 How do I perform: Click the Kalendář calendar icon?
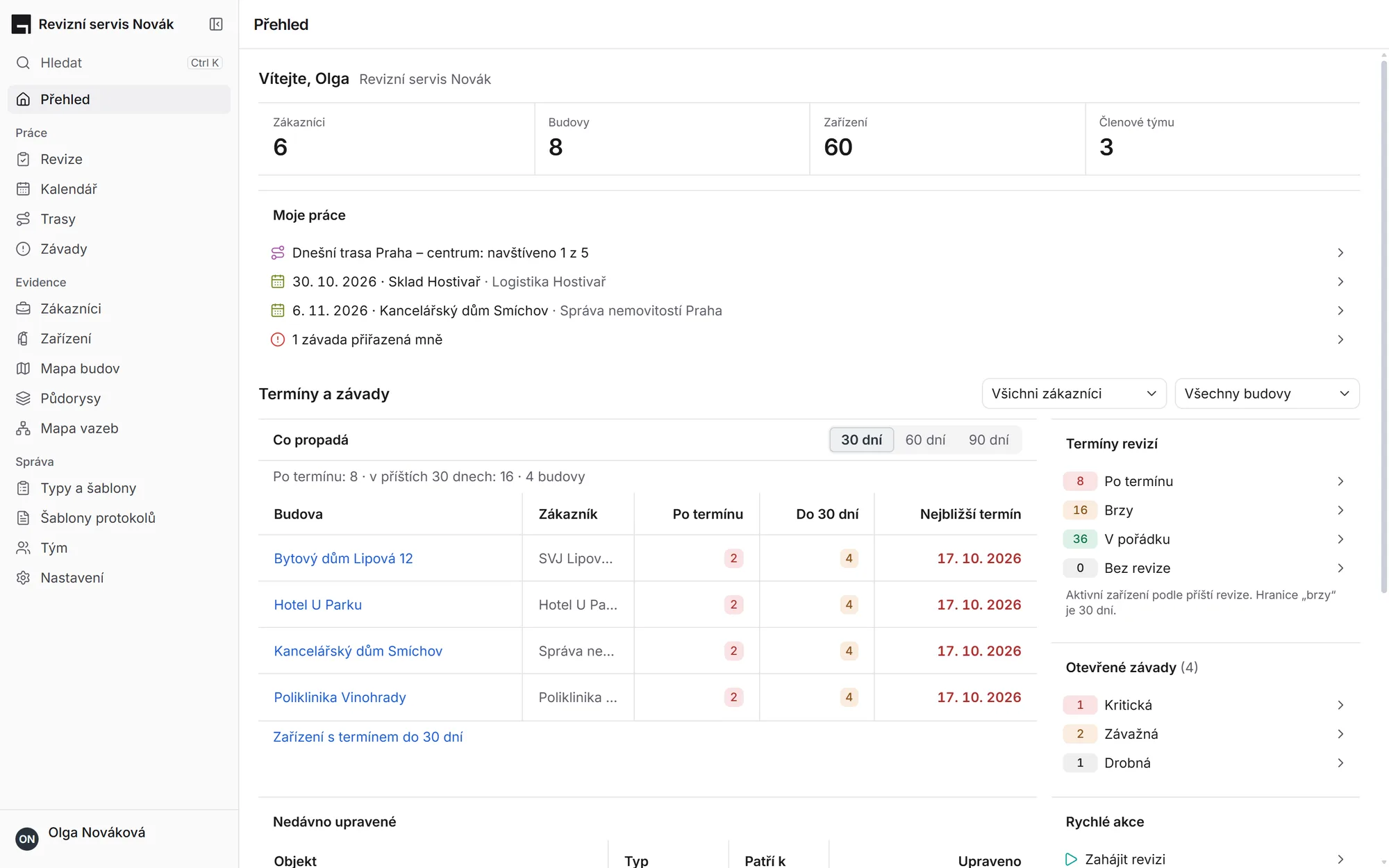23,189
